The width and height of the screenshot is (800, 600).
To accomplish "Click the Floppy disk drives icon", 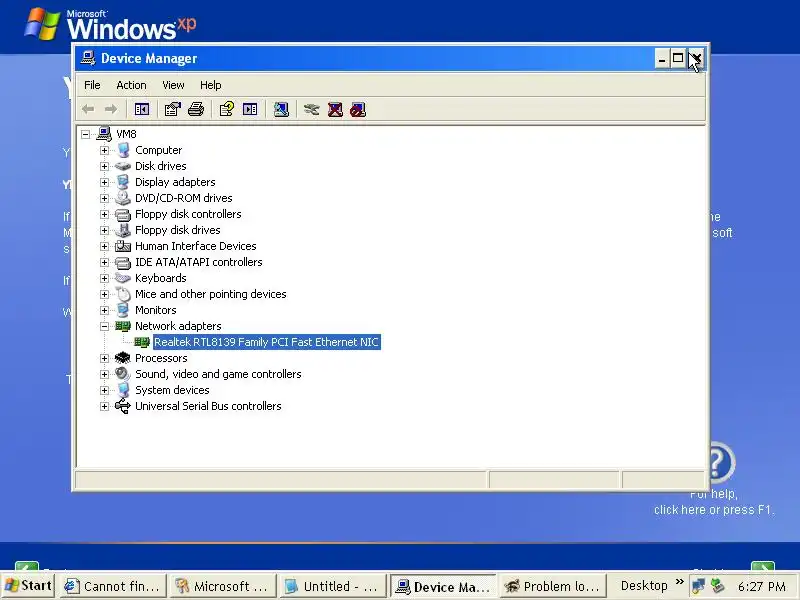I will (123, 230).
